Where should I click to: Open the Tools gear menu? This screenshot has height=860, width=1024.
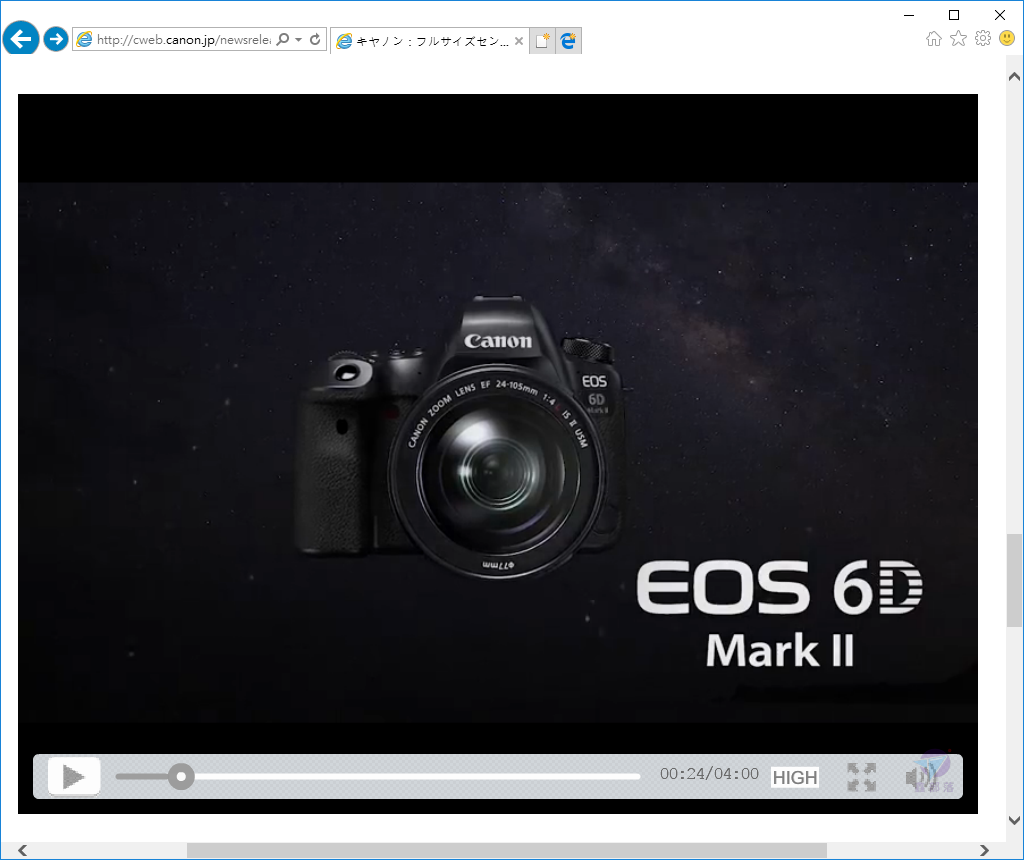[982, 39]
